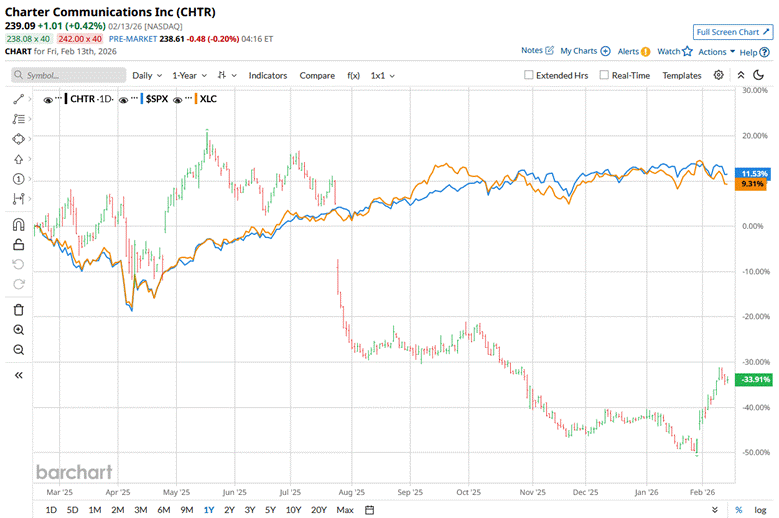This screenshot has height=518, width=779.
Task: Open chart settings gear icon
Action: (x=718, y=75)
